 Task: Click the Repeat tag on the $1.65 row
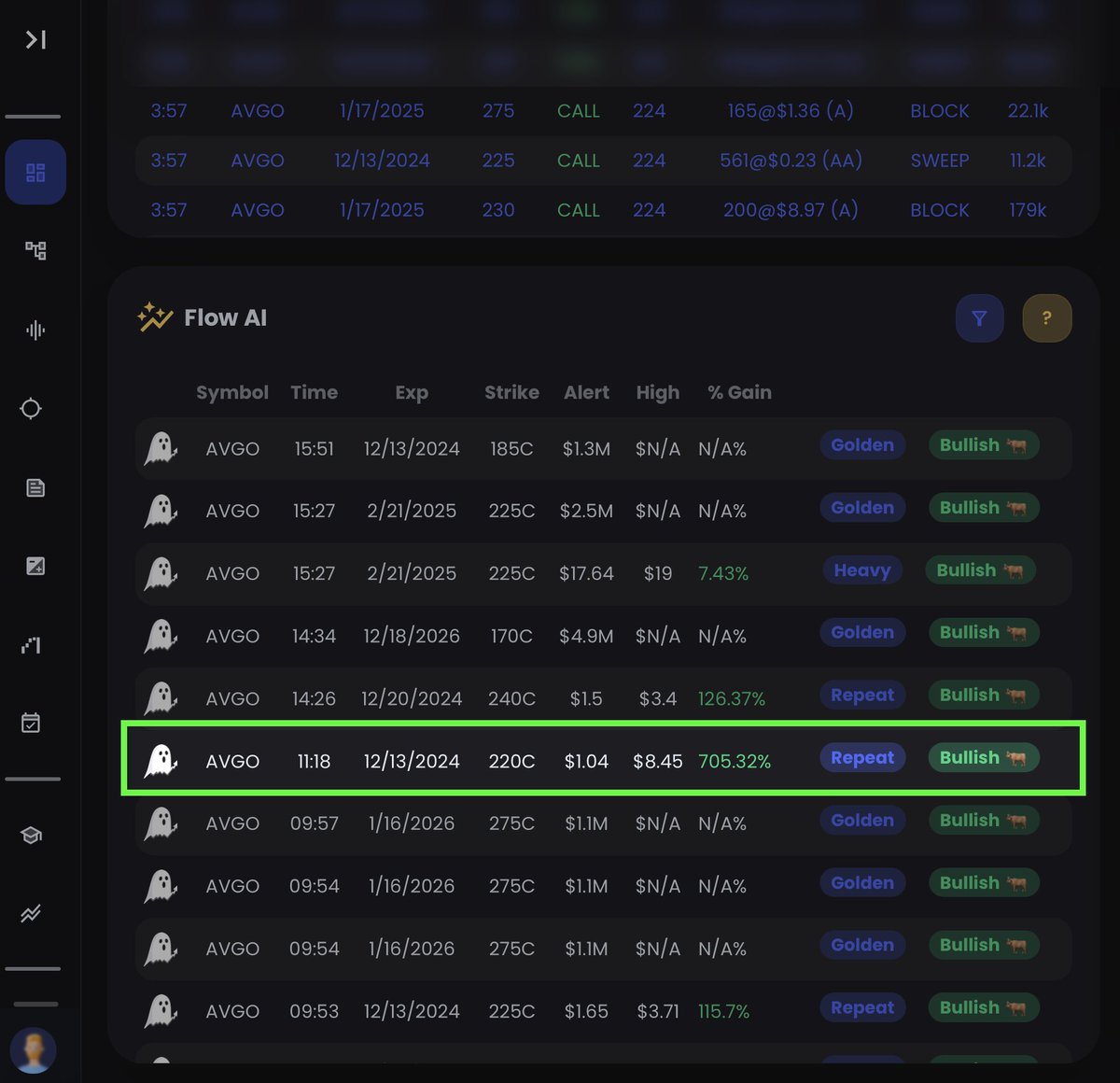(862, 1008)
